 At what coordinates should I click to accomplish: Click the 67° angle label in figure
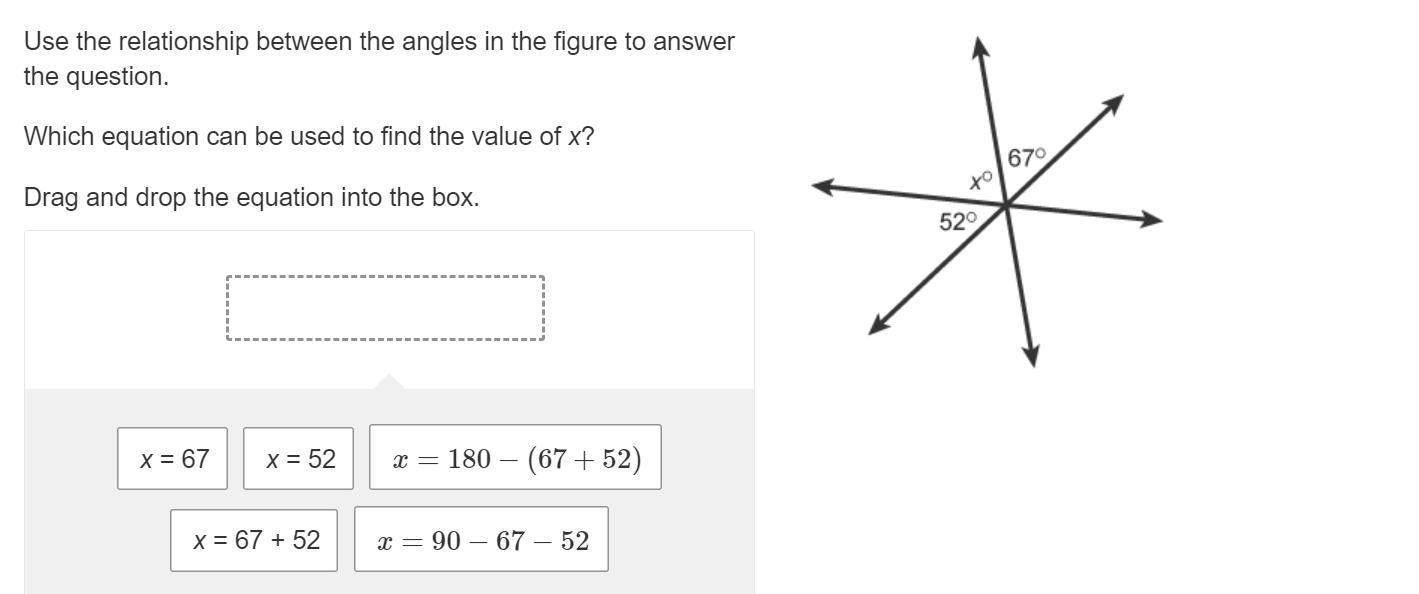(x=1027, y=158)
